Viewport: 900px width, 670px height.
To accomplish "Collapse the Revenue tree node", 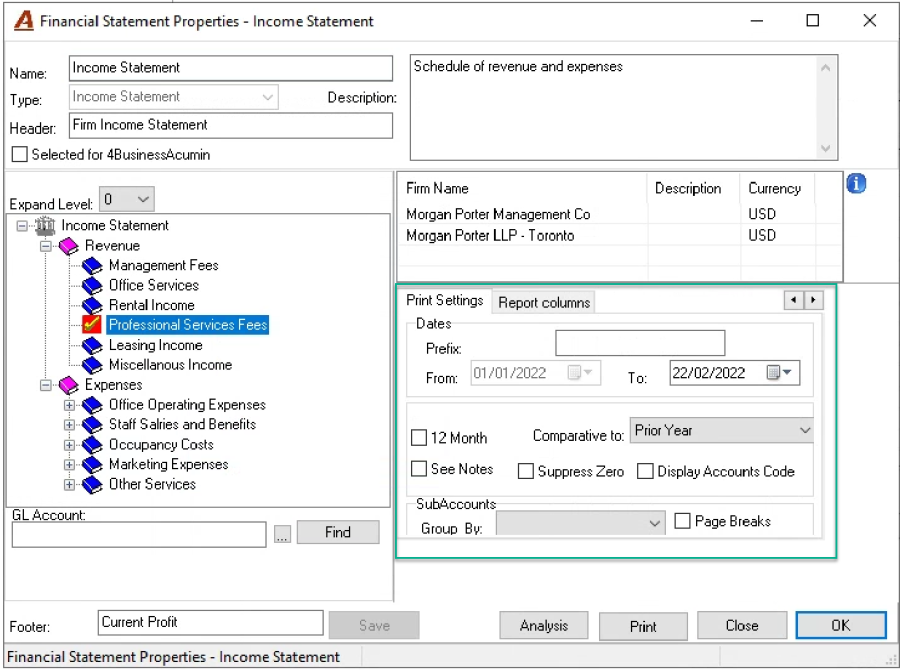I will pyautogui.click(x=45, y=246).
